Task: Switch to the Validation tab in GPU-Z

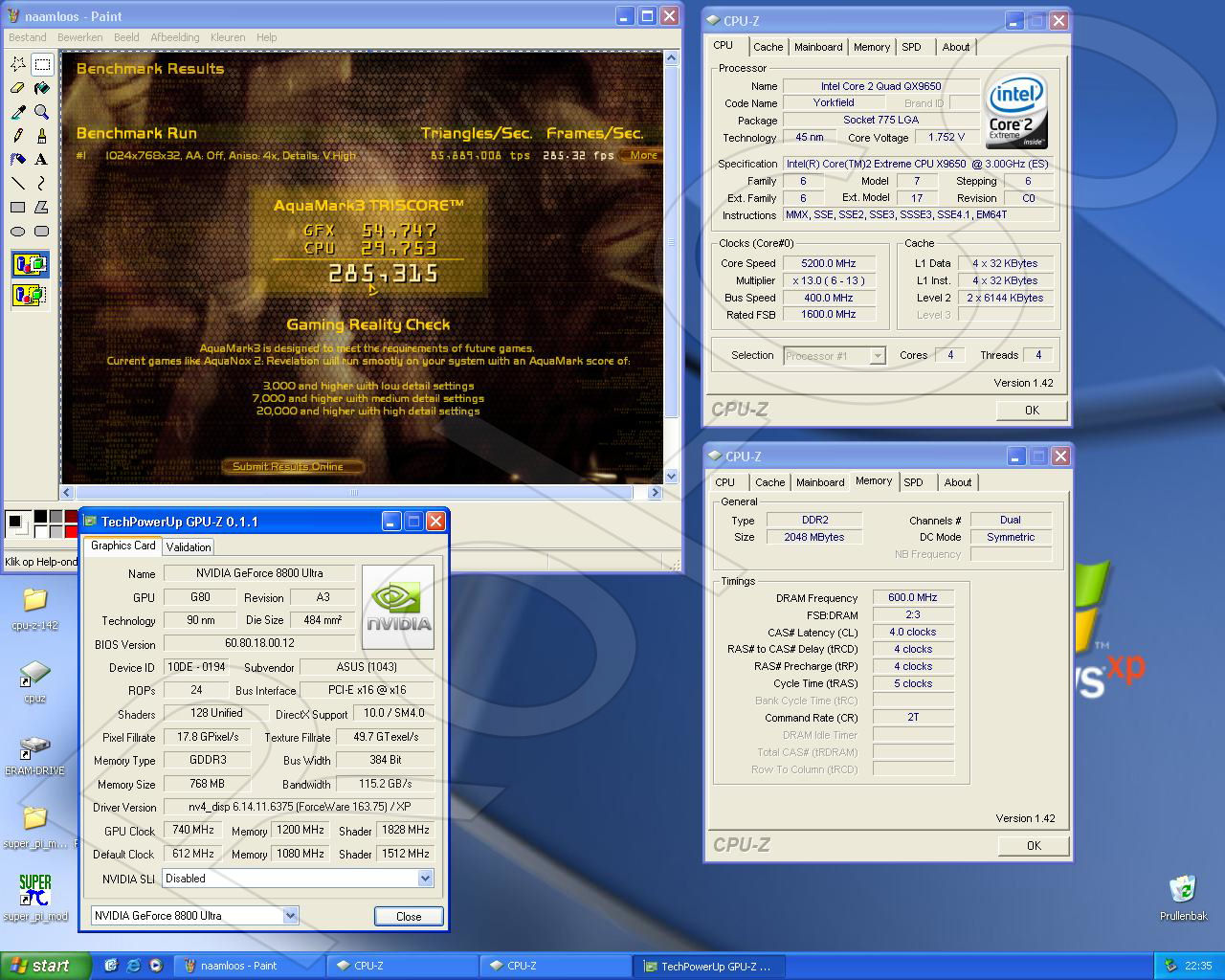Action: 188,547
